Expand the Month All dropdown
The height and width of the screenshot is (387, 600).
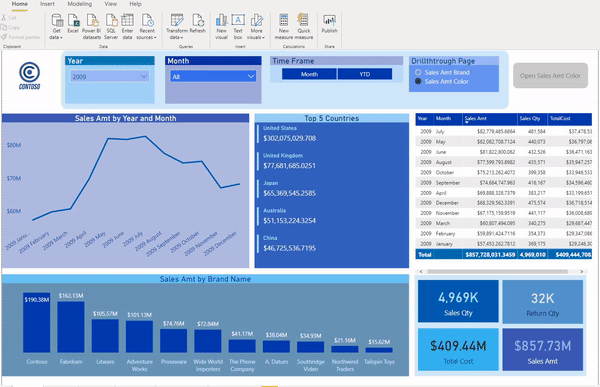[213, 77]
